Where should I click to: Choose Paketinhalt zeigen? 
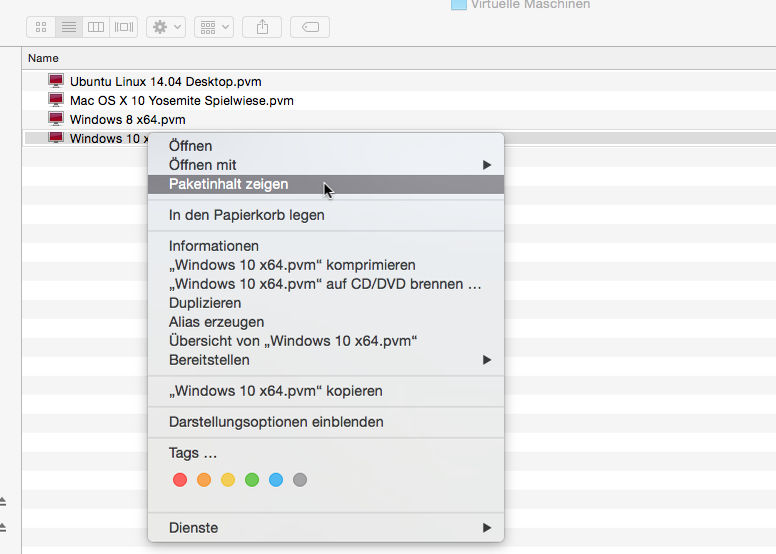coord(326,184)
